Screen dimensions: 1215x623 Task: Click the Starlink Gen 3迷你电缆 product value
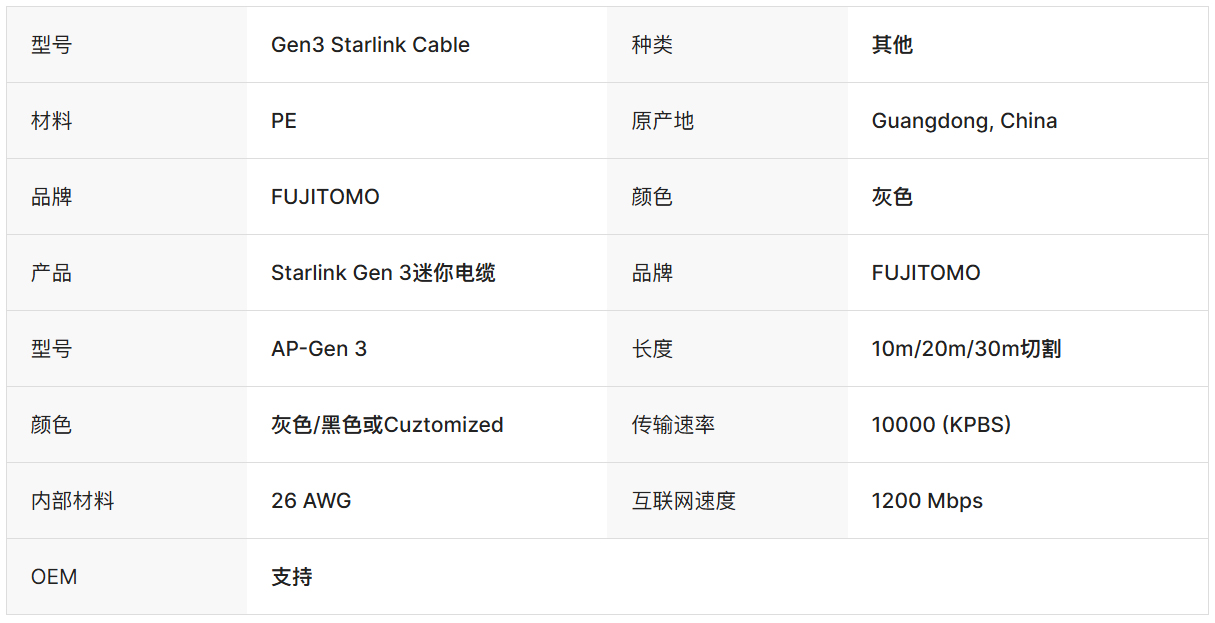pyautogui.click(x=383, y=273)
